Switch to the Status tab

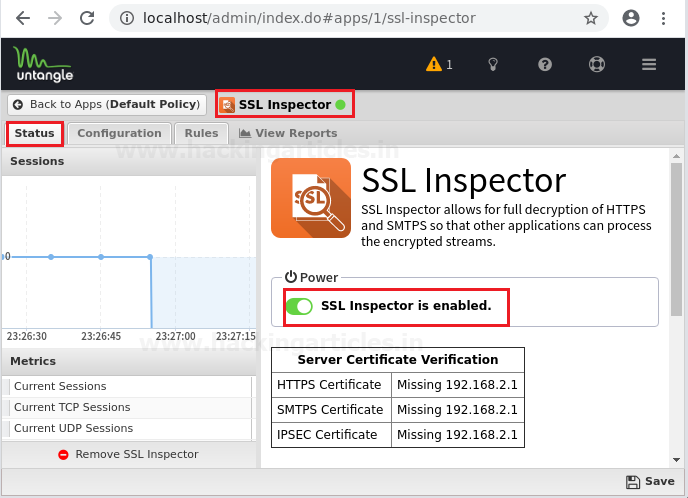(35, 133)
